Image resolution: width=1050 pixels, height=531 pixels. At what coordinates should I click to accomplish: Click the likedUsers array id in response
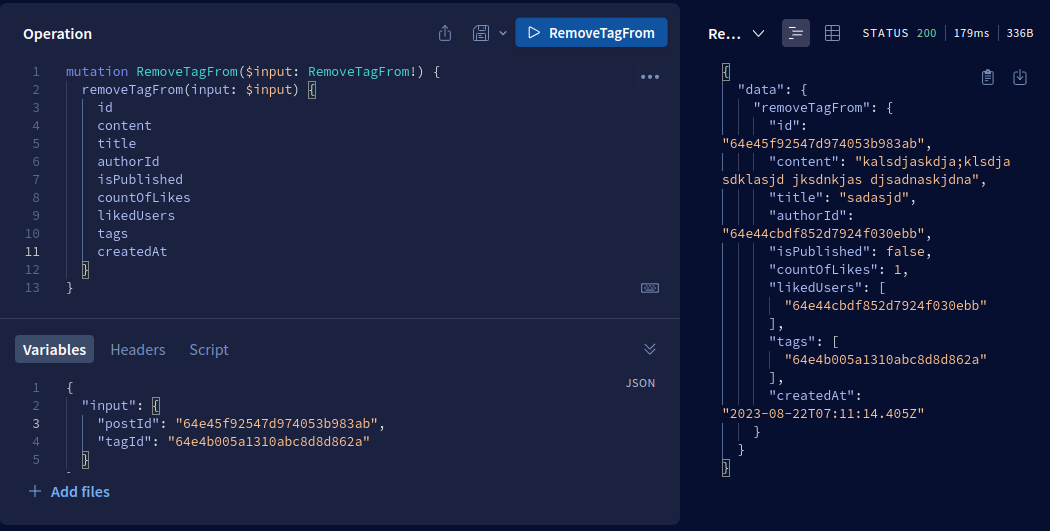pyautogui.click(x=885, y=305)
